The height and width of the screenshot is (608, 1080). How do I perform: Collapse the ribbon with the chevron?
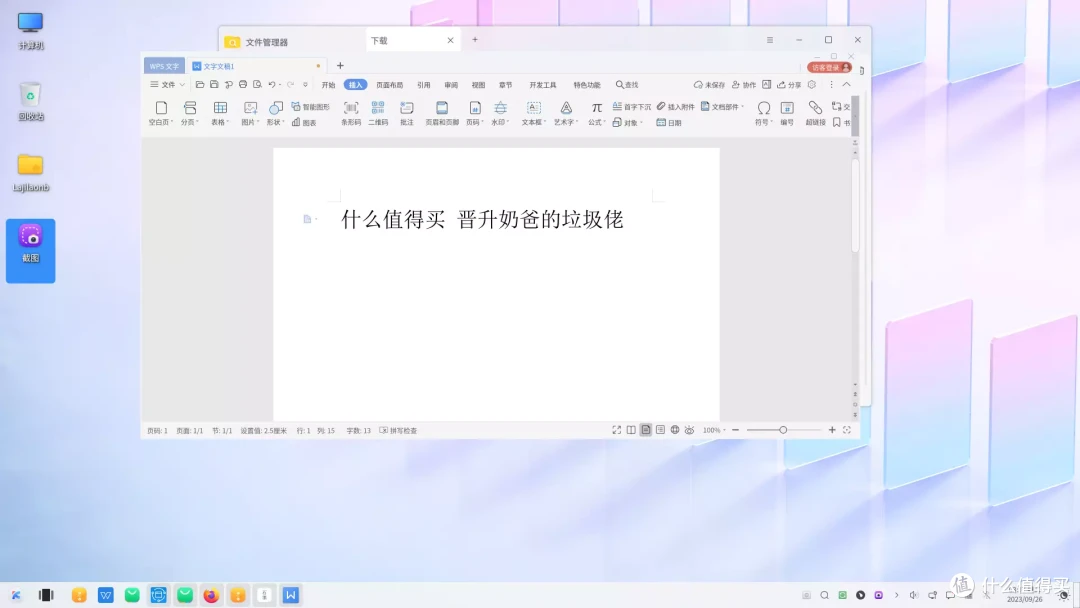pos(847,85)
